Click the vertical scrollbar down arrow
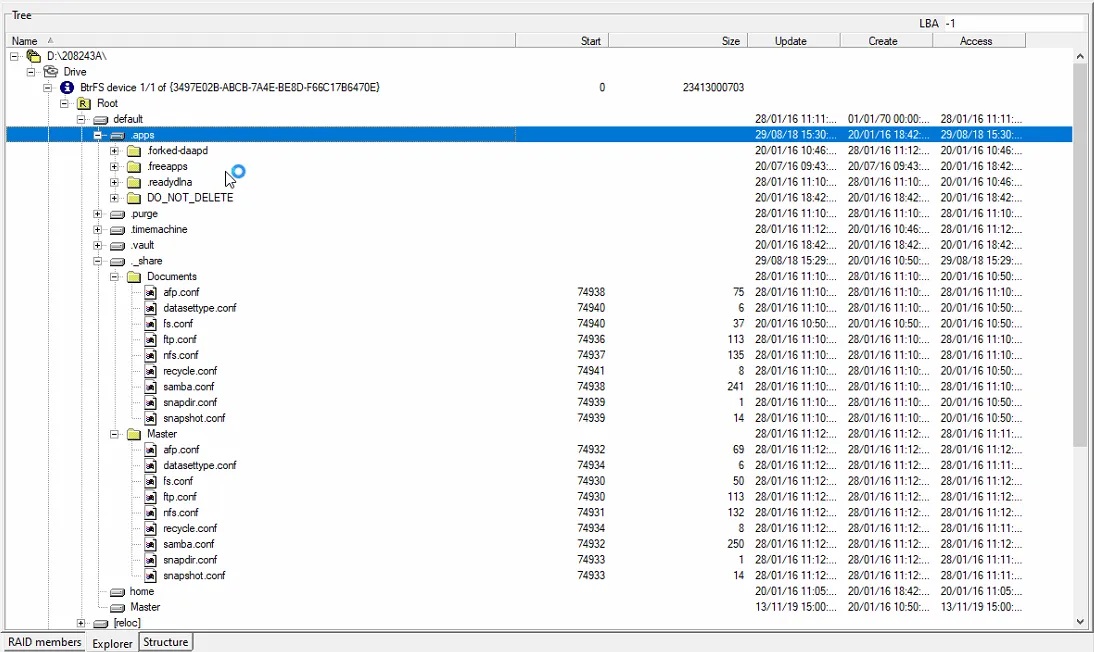The image size is (1094, 652). point(1080,622)
